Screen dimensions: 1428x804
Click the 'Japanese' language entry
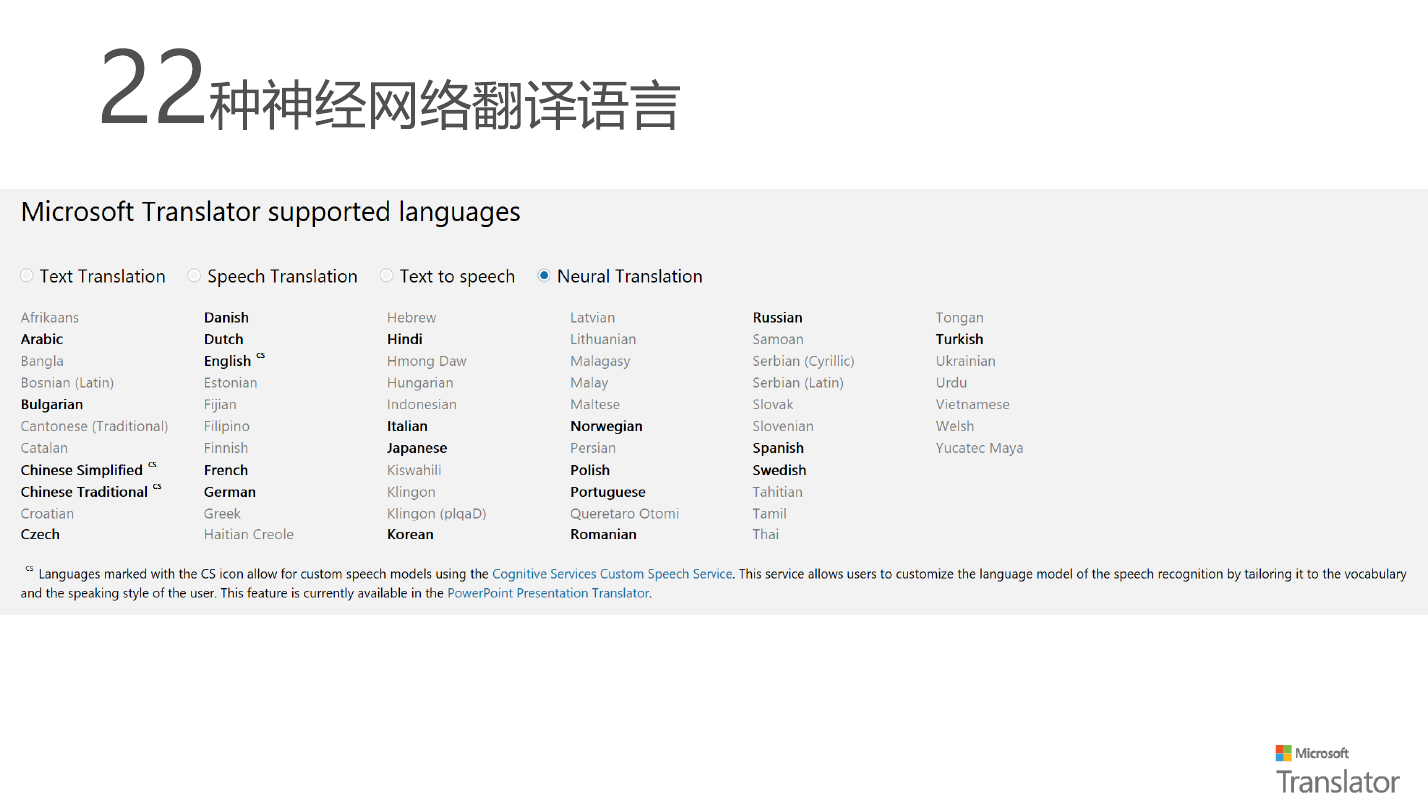pyautogui.click(x=417, y=448)
